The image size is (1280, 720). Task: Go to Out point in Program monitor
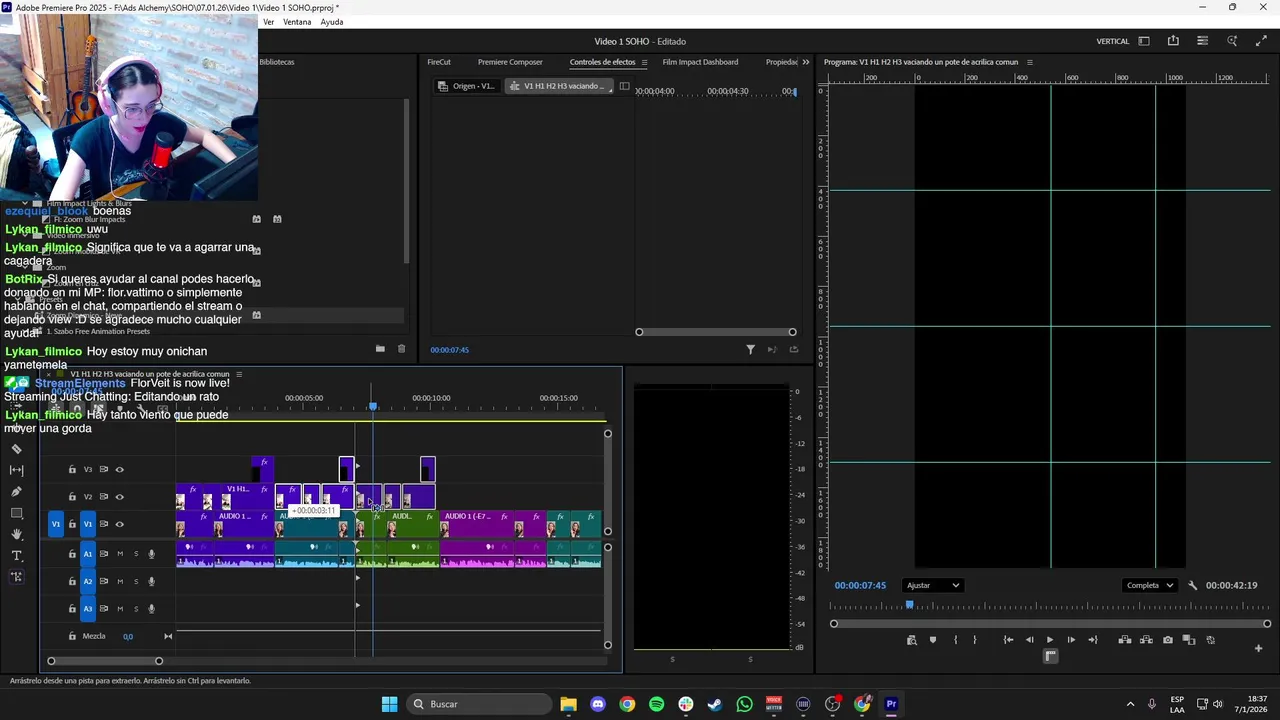pos(1093,640)
